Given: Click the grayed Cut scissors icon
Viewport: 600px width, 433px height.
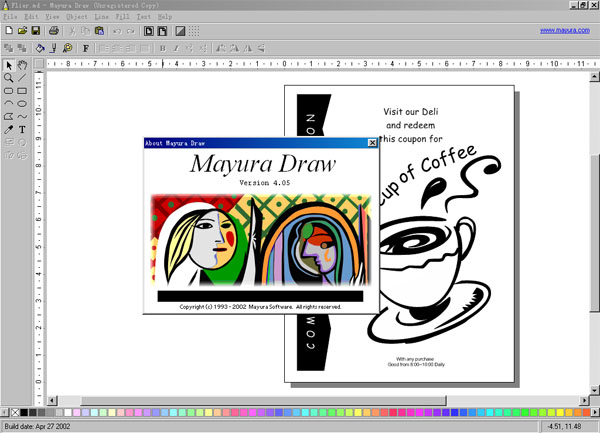Looking at the screenshot, I should 72,31.
